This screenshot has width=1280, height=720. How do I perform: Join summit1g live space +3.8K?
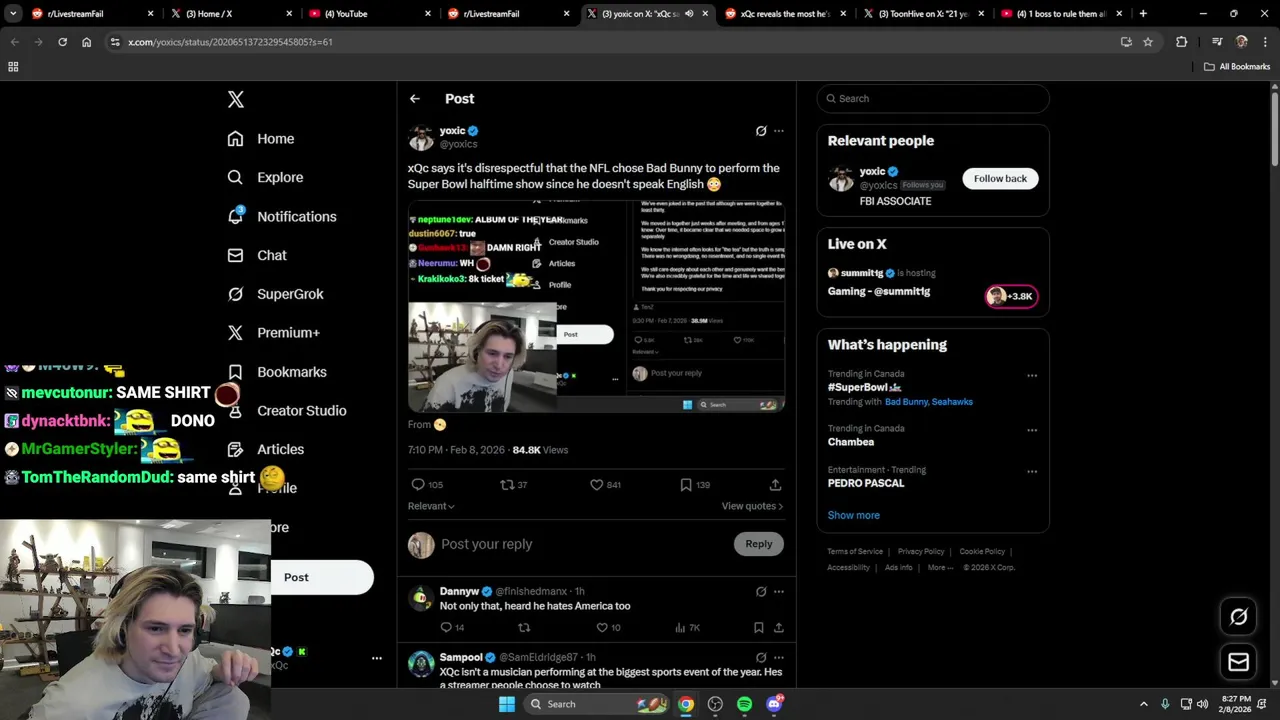tap(1011, 296)
